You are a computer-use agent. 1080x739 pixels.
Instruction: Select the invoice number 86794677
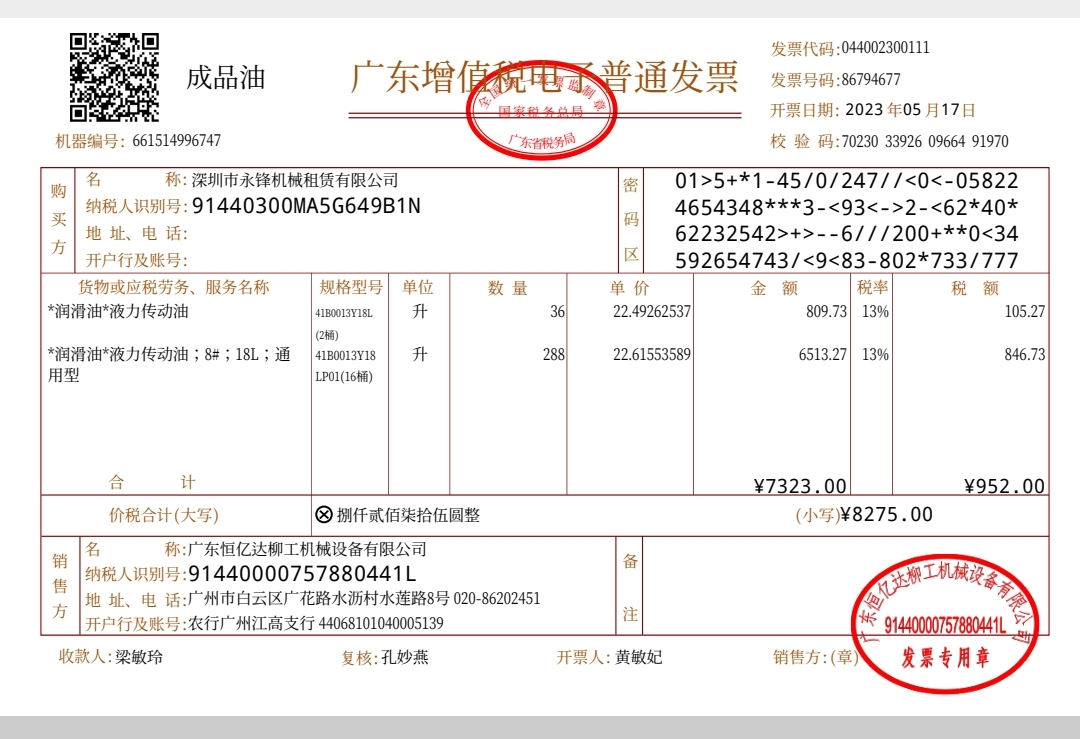coord(870,80)
